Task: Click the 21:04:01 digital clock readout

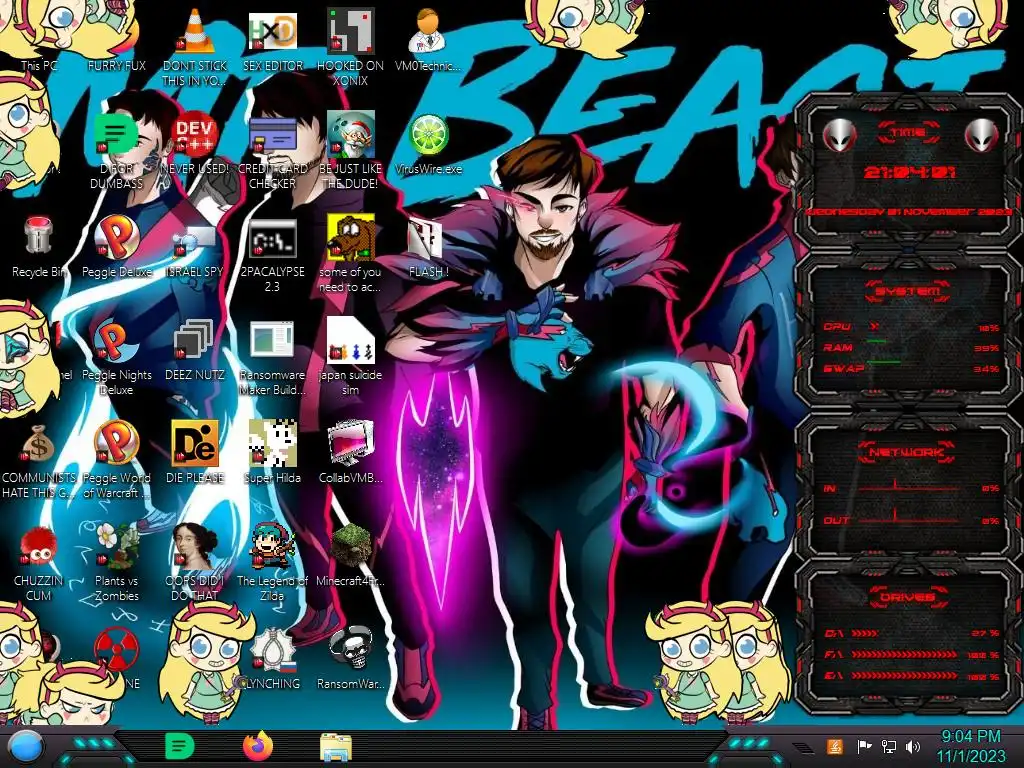Action: click(x=909, y=172)
